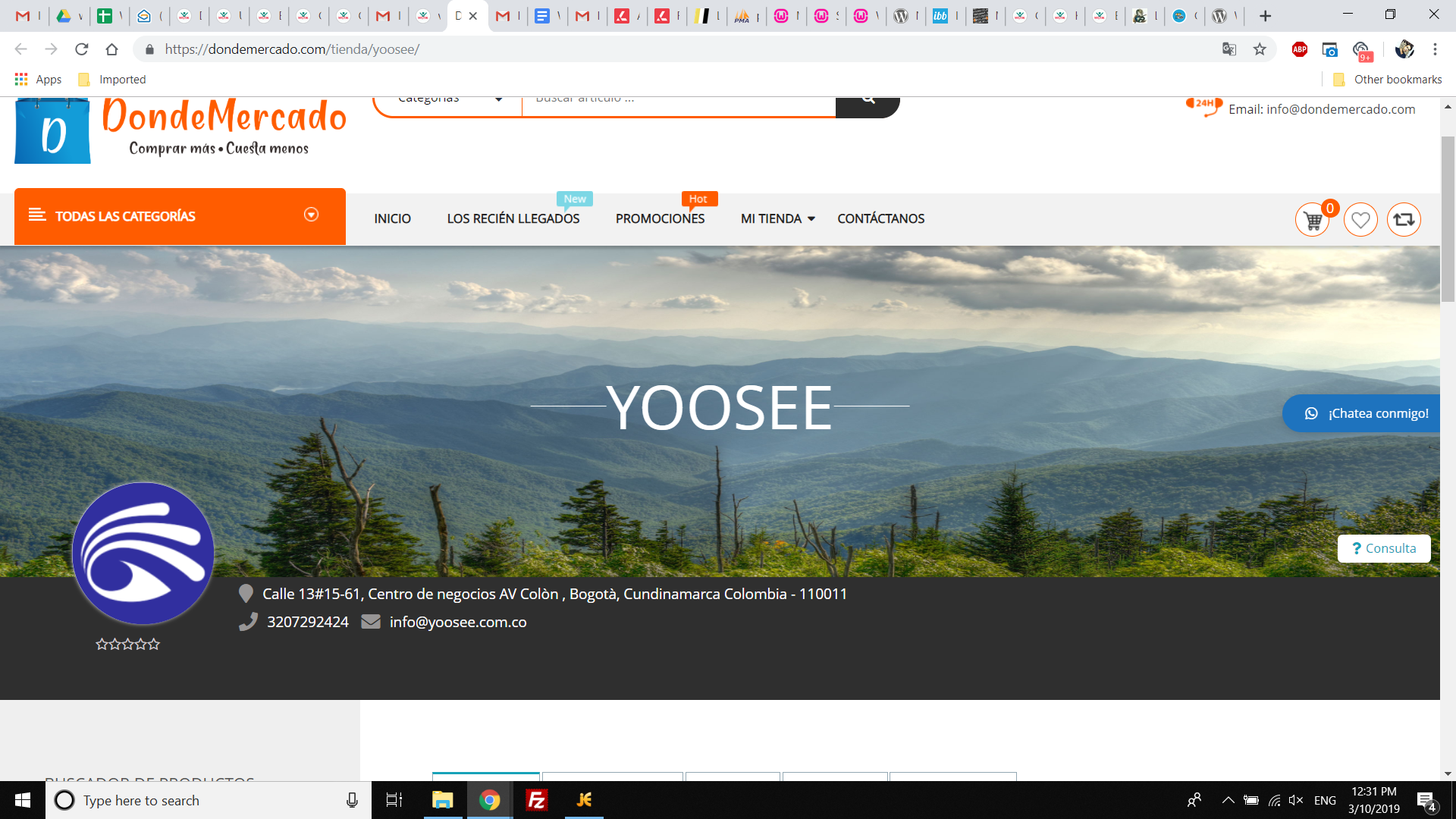Open the Chrome menu (three dots)
Screen dimensions: 1456x819
coord(1435,49)
